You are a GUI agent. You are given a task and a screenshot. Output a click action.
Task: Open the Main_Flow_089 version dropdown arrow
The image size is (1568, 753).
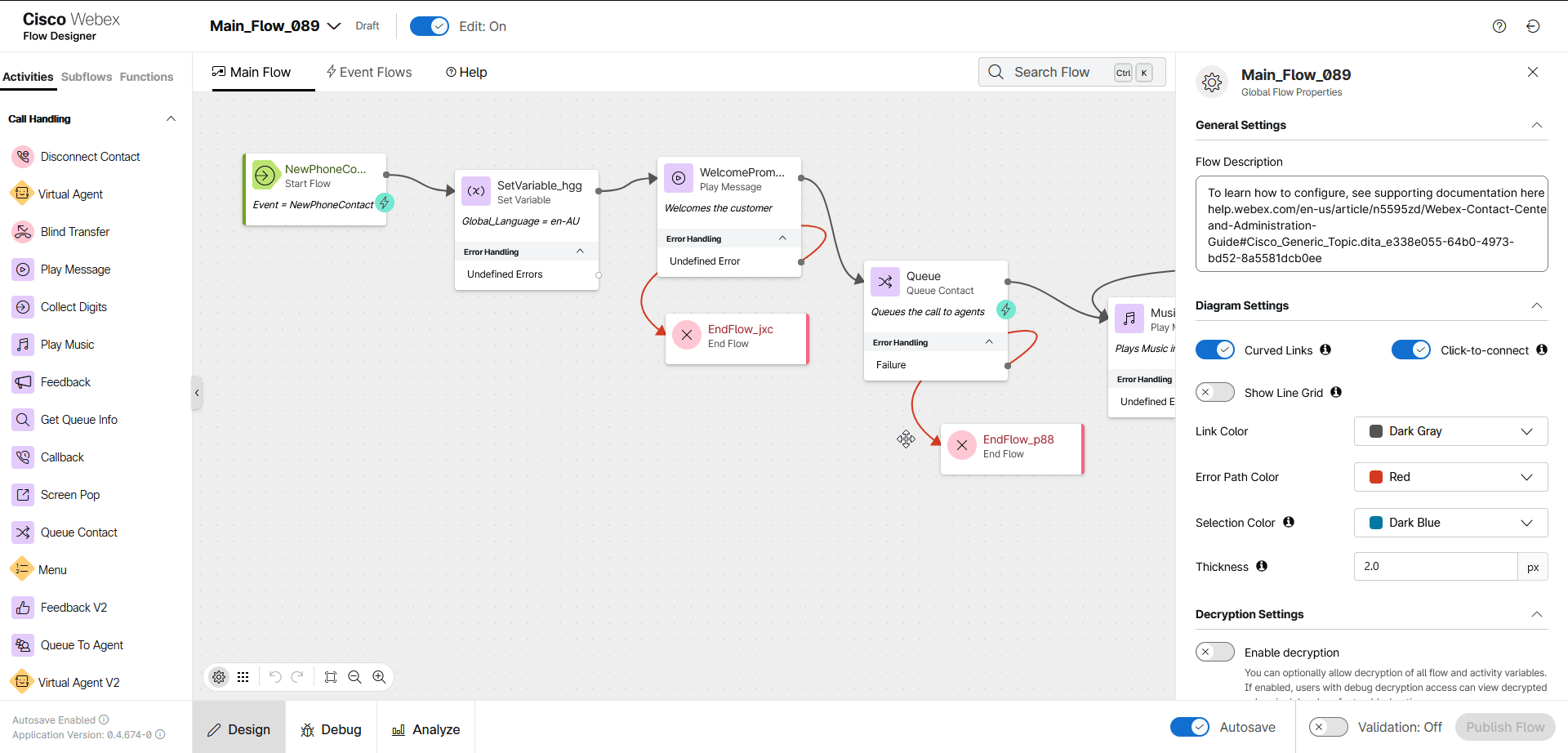[334, 26]
